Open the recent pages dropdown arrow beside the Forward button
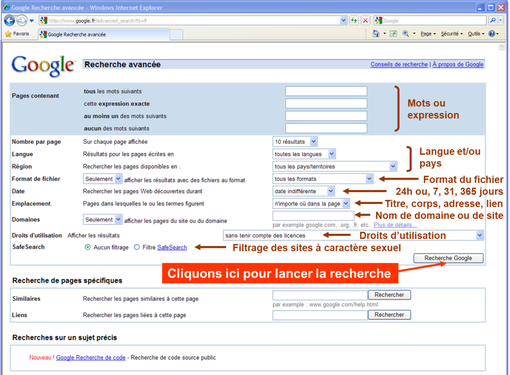This screenshot has height=375, width=510. pyautogui.click(x=32, y=21)
